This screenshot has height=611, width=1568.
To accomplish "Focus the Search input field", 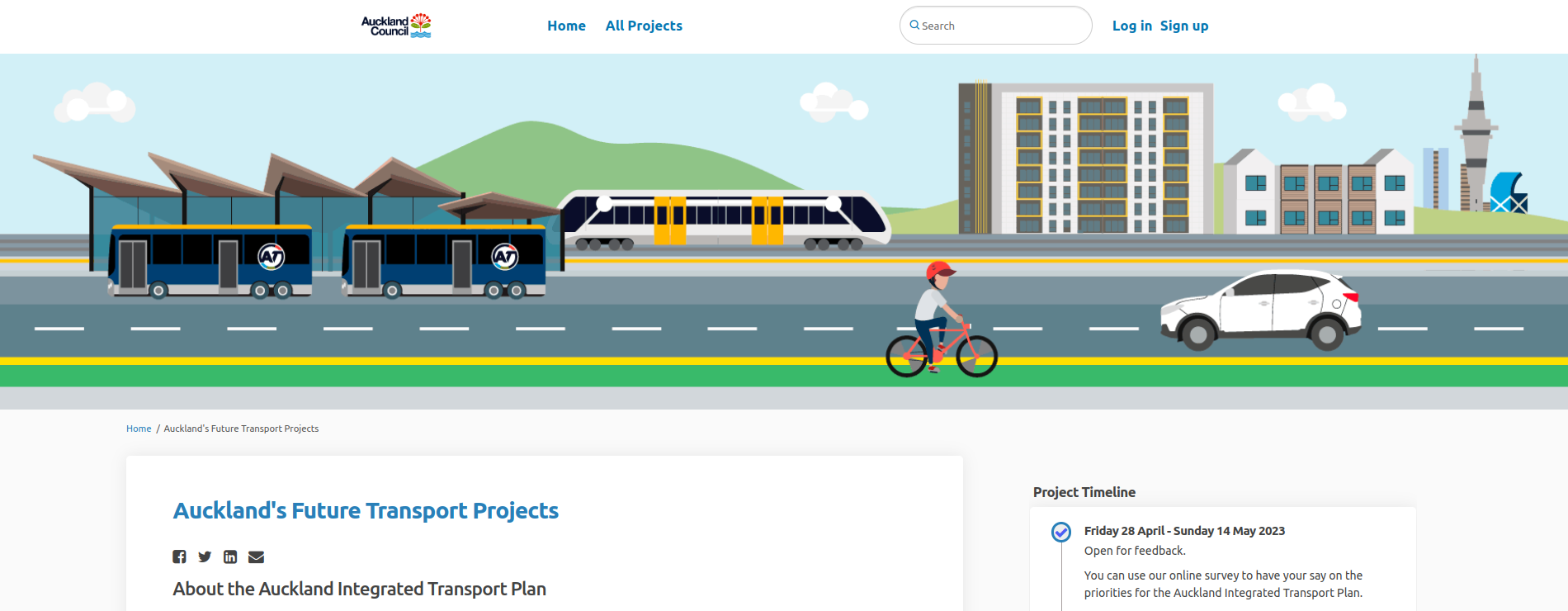I will point(1003,26).
